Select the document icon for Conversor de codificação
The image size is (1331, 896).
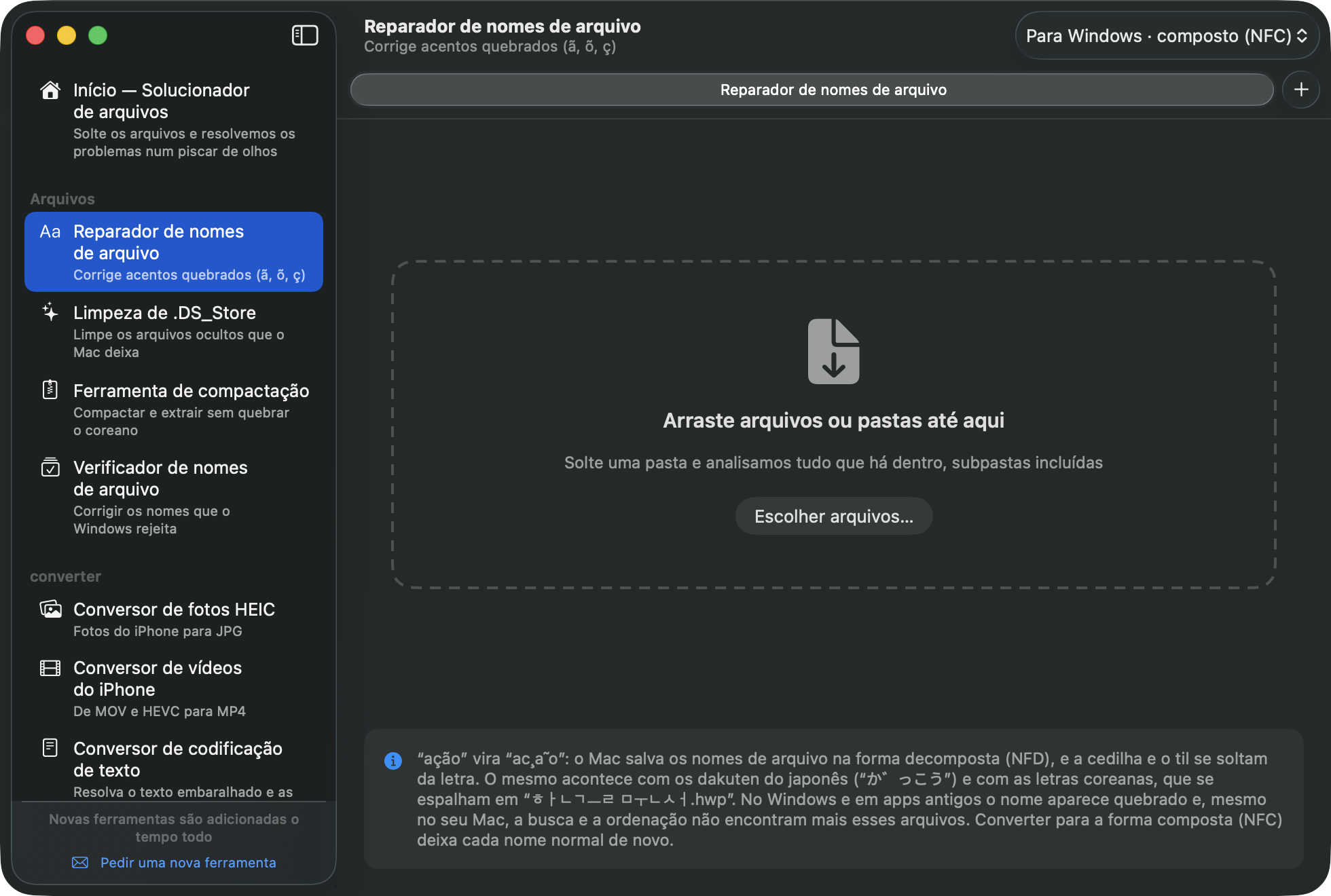50,748
